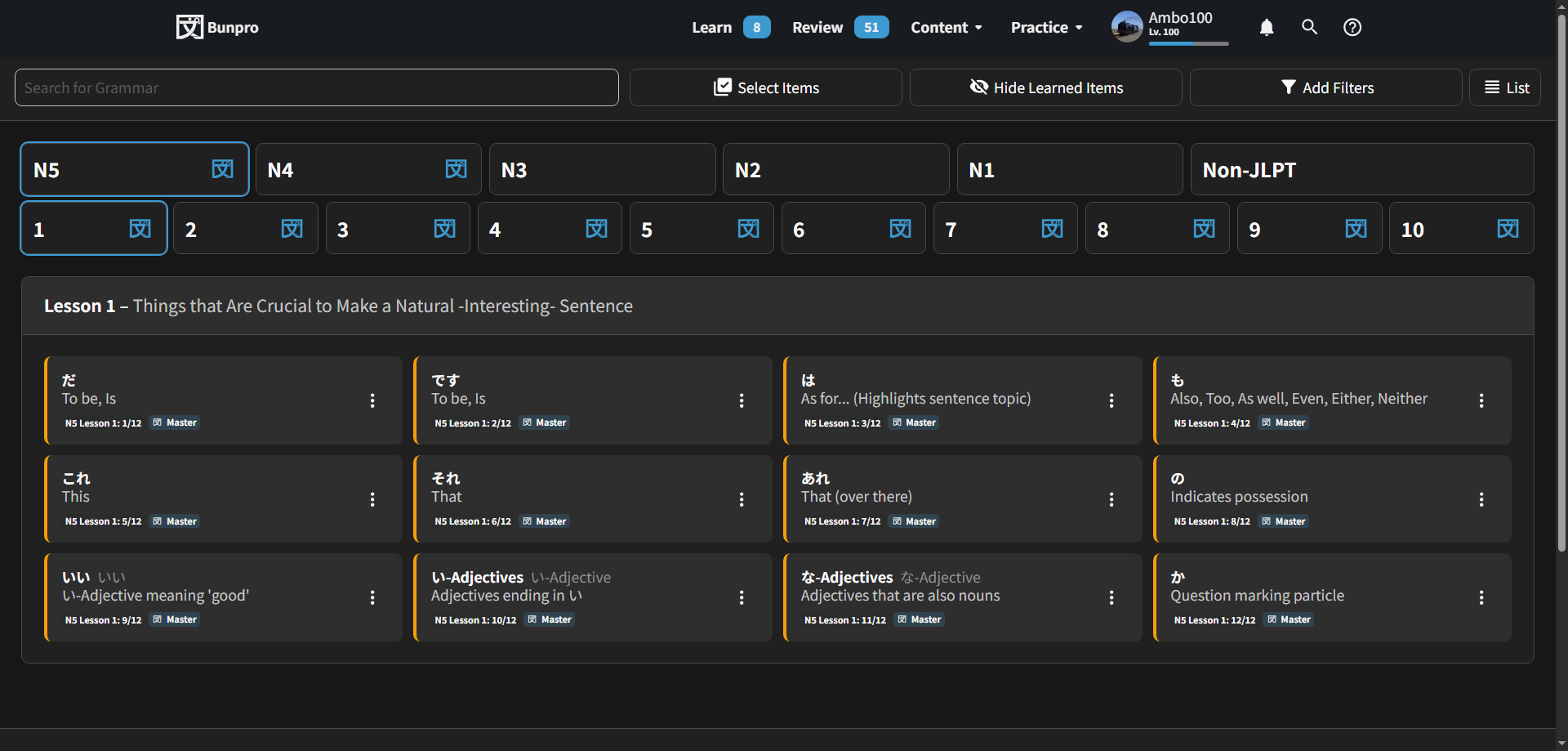Screen dimensions: 1568x751
Task: Open three-dot menu for か card
Action: (x=1481, y=597)
